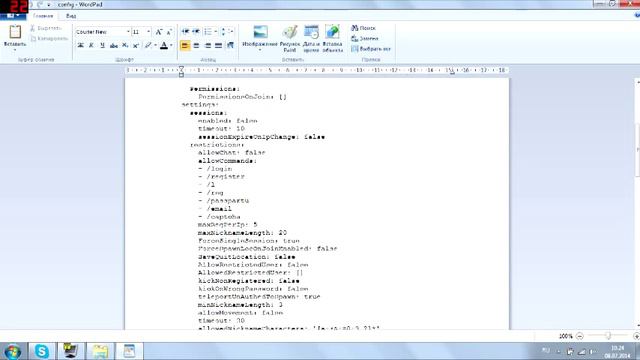The height and width of the screenshot is (360, 640).
Task: Open the bullet list style dropdown arrow
Action: [216, 31]
